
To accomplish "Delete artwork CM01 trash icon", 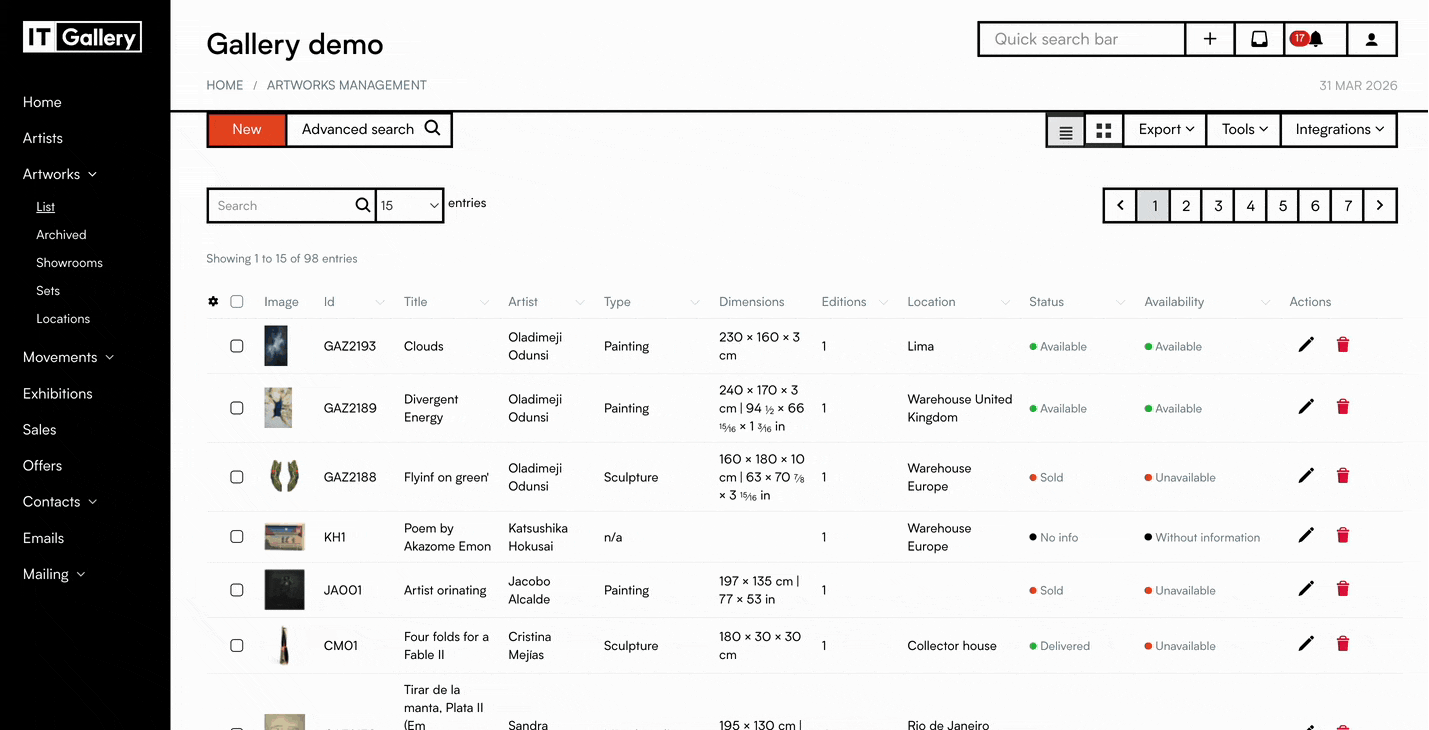I will point(1343,644).
